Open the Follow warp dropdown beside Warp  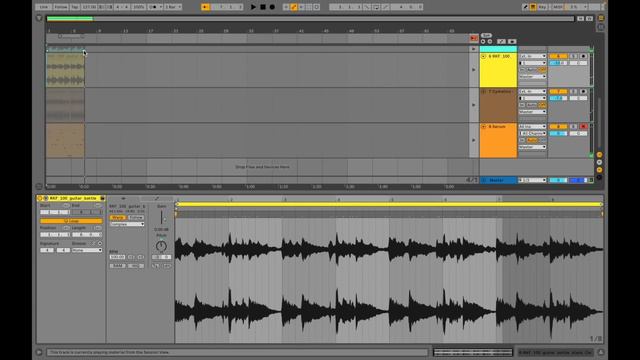[x=136, y=218]
